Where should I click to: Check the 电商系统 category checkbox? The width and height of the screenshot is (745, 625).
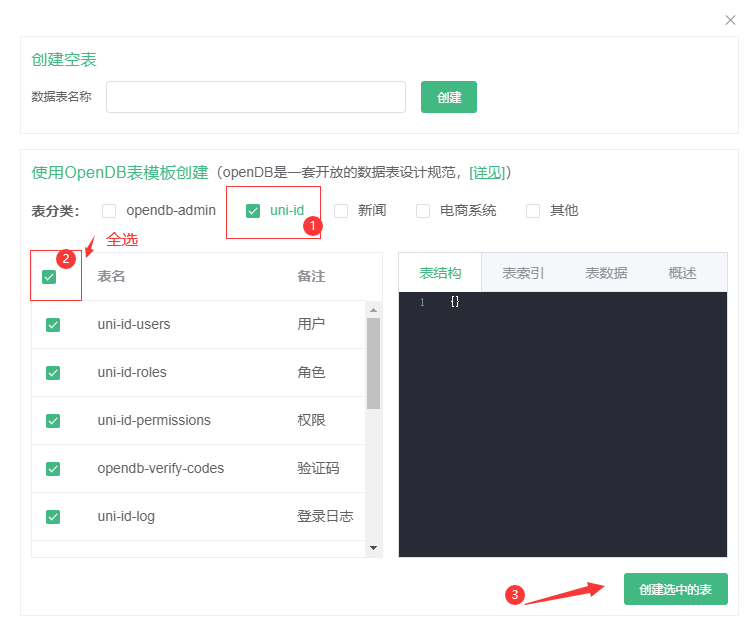[423, 211]
